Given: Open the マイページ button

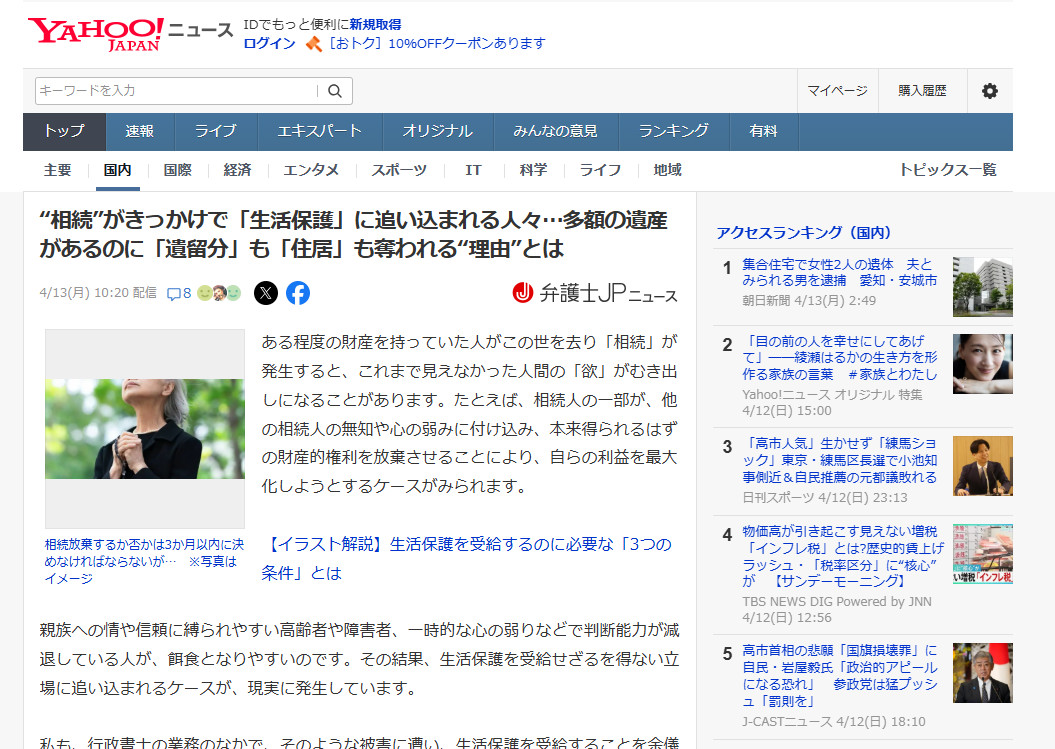Looking at the screenshot, I should click(x=837, y=91).
